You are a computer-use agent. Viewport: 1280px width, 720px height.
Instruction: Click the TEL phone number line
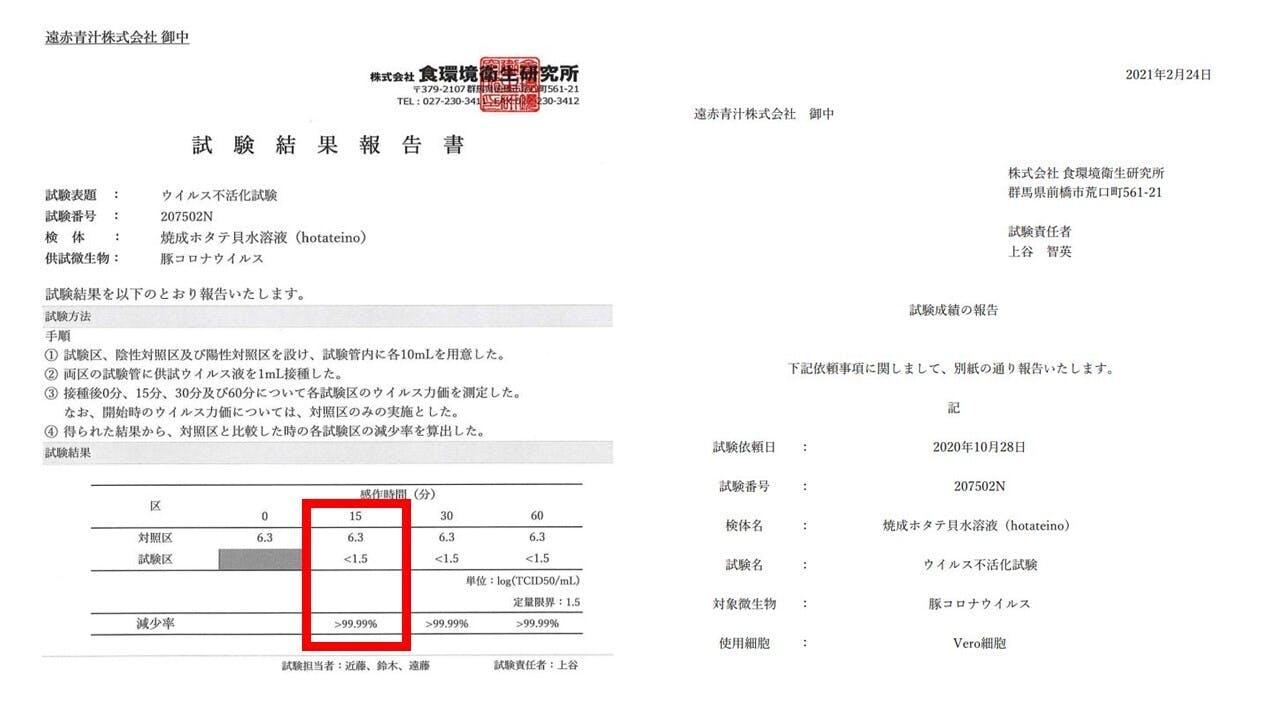[487, 101]
